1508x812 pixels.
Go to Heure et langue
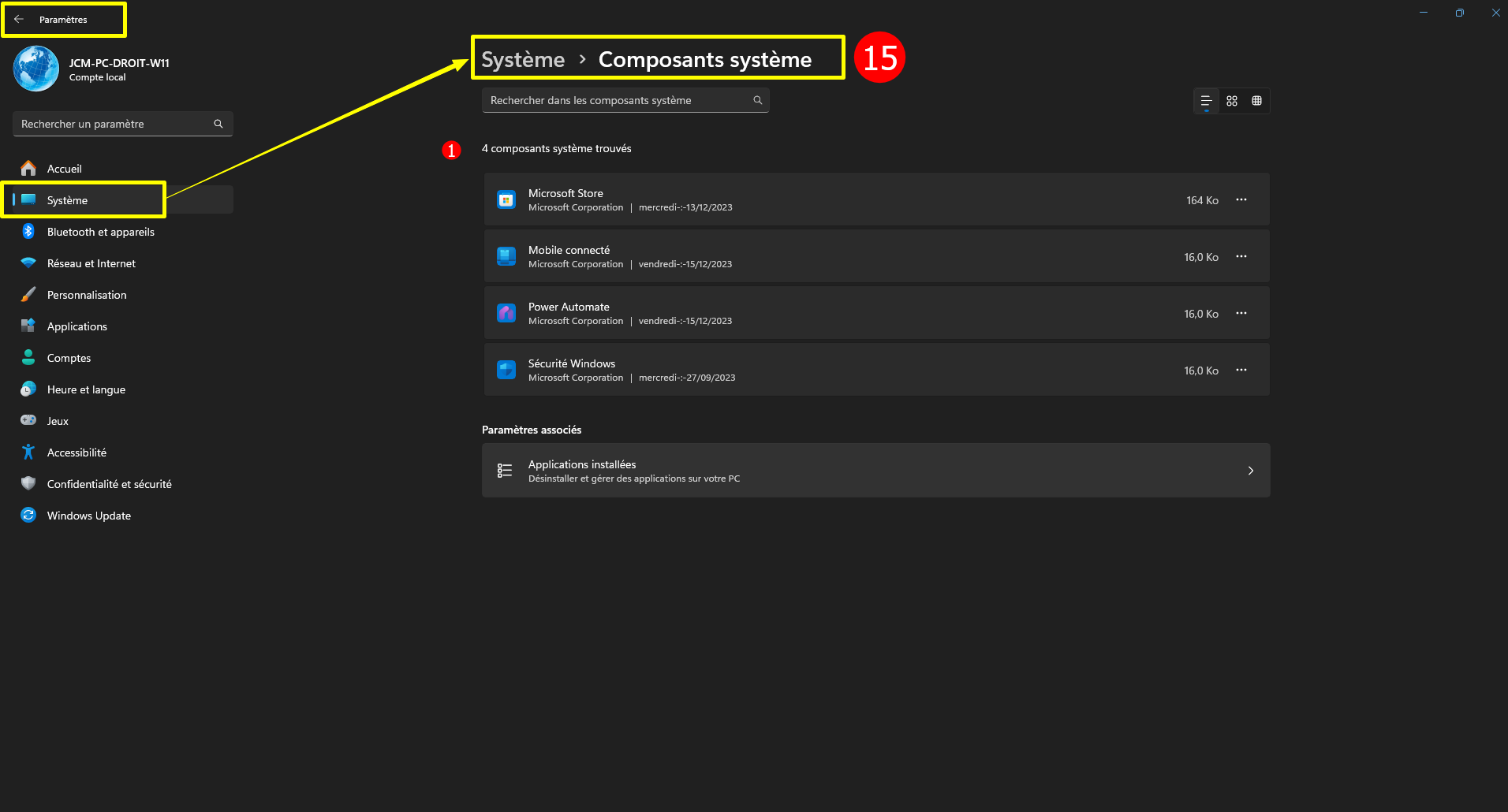coord(123,389)
